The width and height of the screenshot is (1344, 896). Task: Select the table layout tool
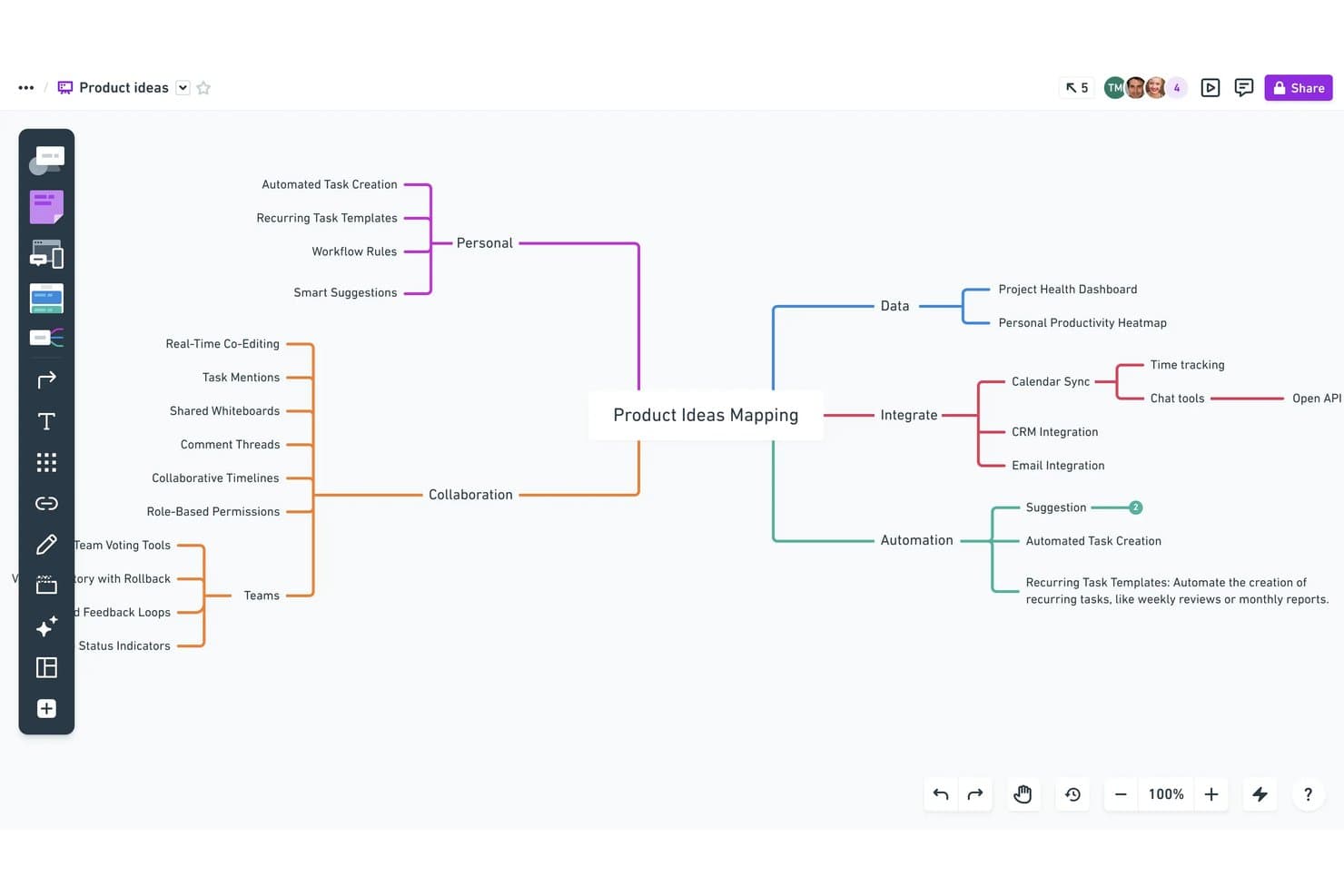pyautogui.click(x=46, y=667)
